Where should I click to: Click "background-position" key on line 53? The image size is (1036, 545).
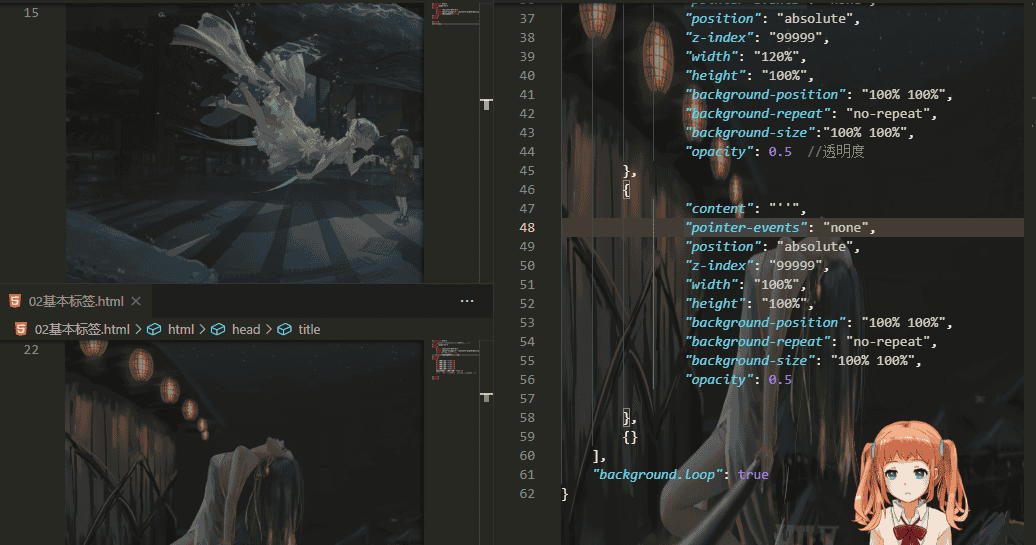tap(765, 322)
